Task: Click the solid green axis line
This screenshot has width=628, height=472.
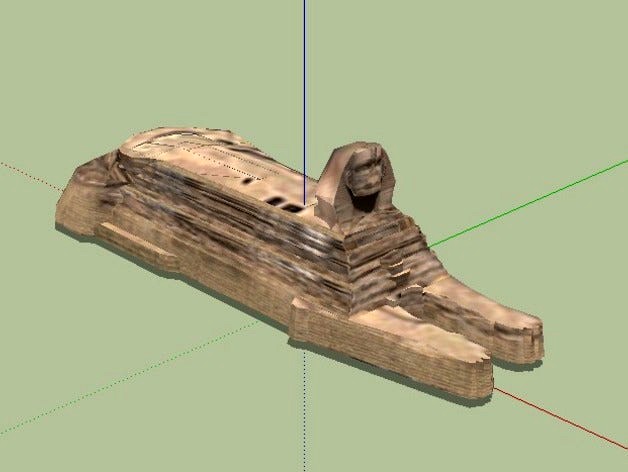Action: click(528, 202)
